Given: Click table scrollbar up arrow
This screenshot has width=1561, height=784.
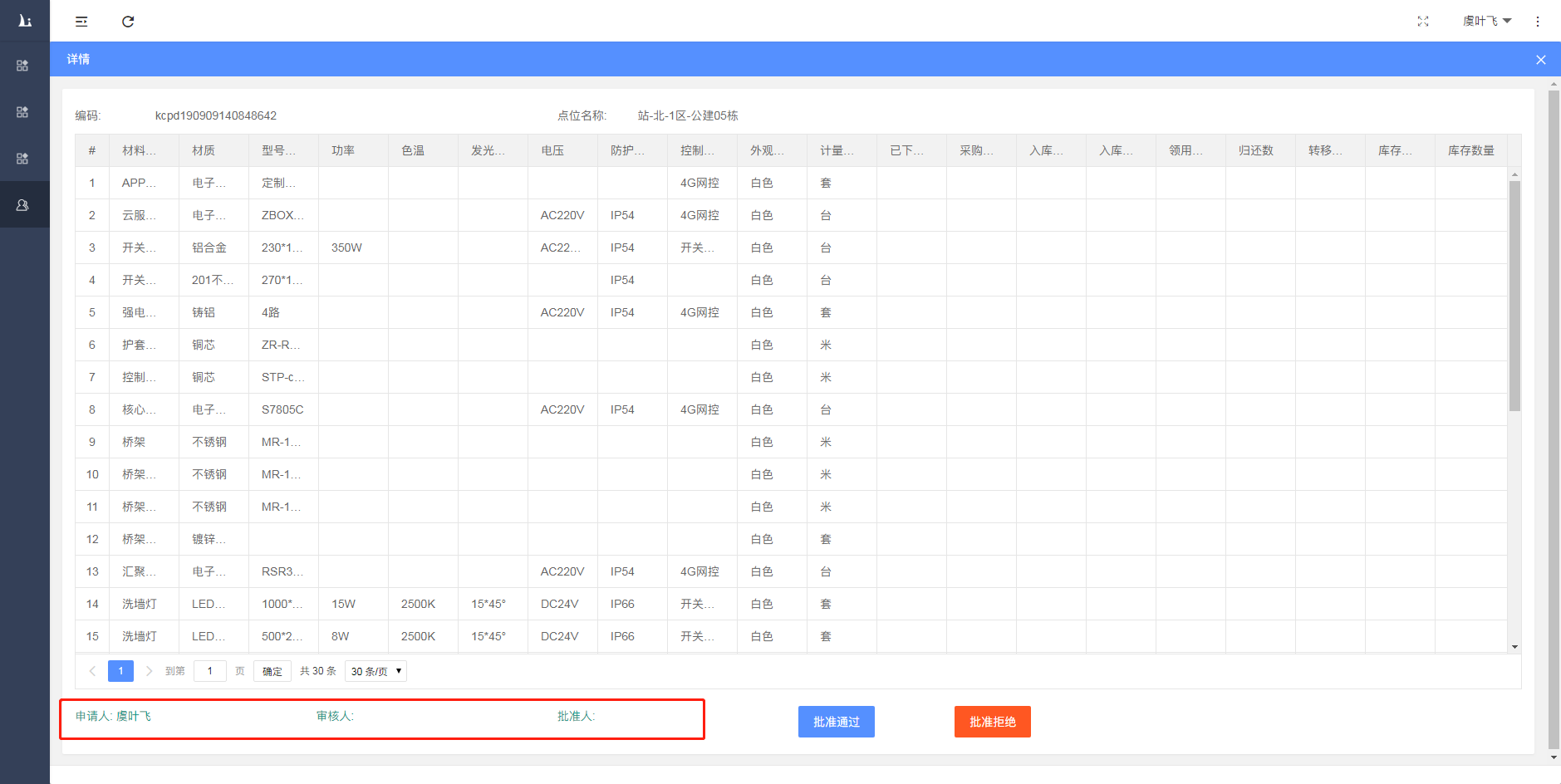Looking at the screenshot, I should tap(1514, 174).
